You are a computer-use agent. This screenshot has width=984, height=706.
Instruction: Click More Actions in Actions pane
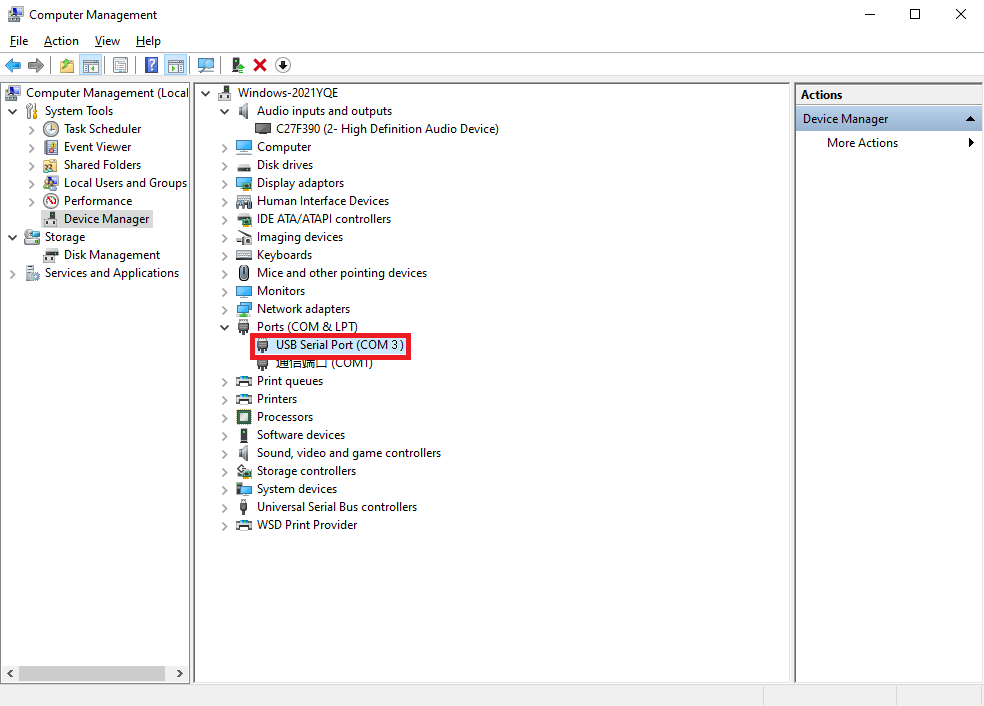pyautogui.click(x=862, y=143)
